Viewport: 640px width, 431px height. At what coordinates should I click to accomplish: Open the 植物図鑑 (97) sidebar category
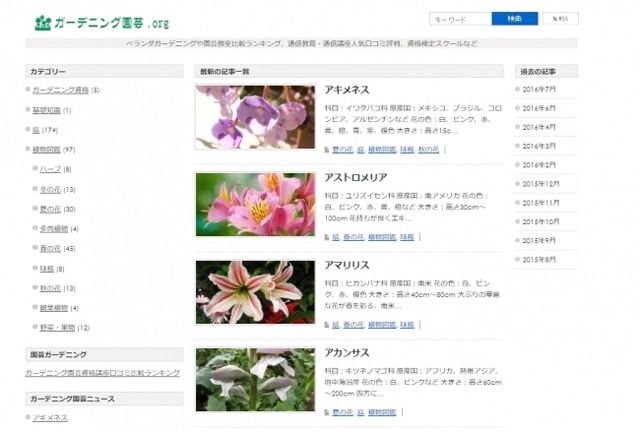[x=47, y=150]
